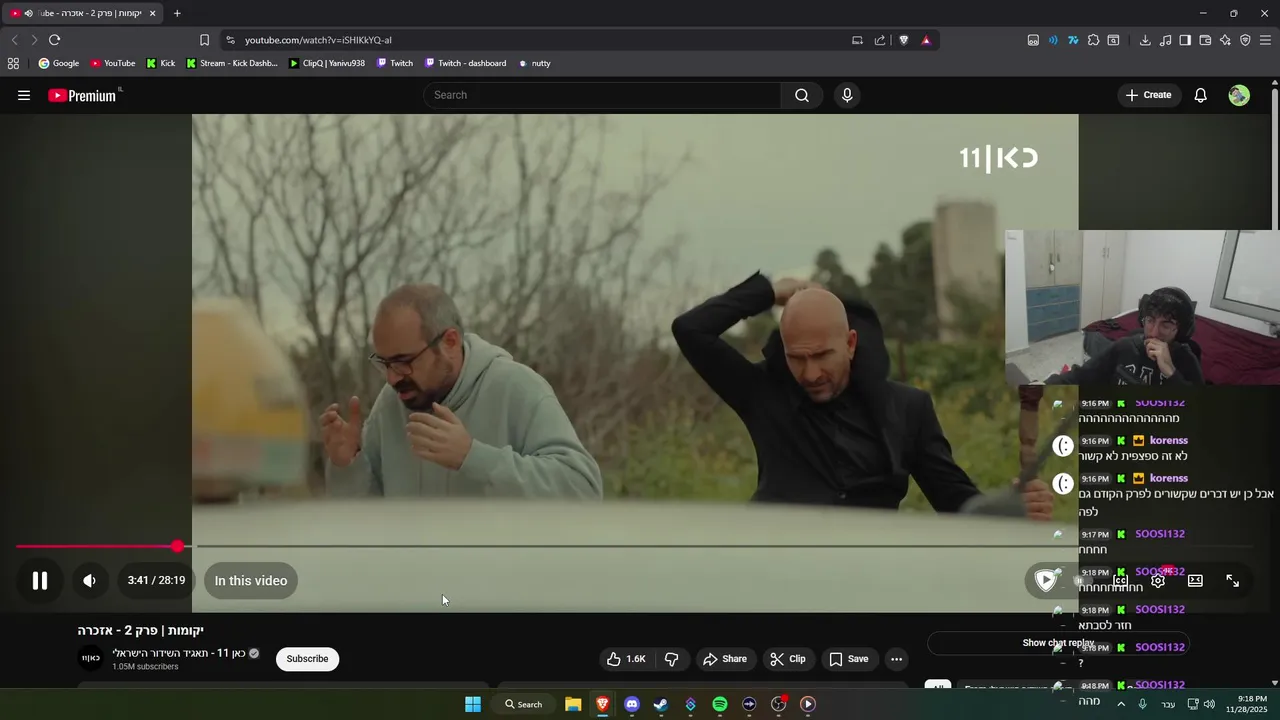The image size is (1280, 720).
Task: Toggle autoplay switch in player
Action: point(1083,580)
